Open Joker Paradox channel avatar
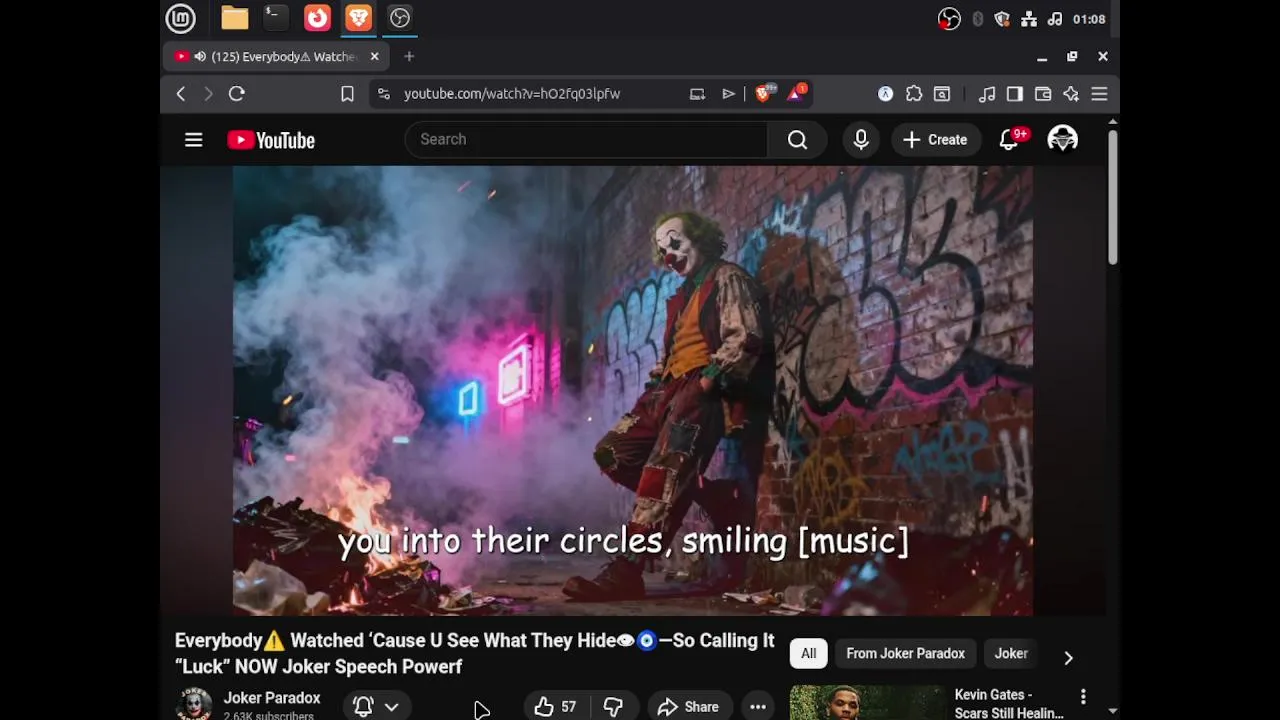This screenshot has width=1280, height=720. (194, 705)
